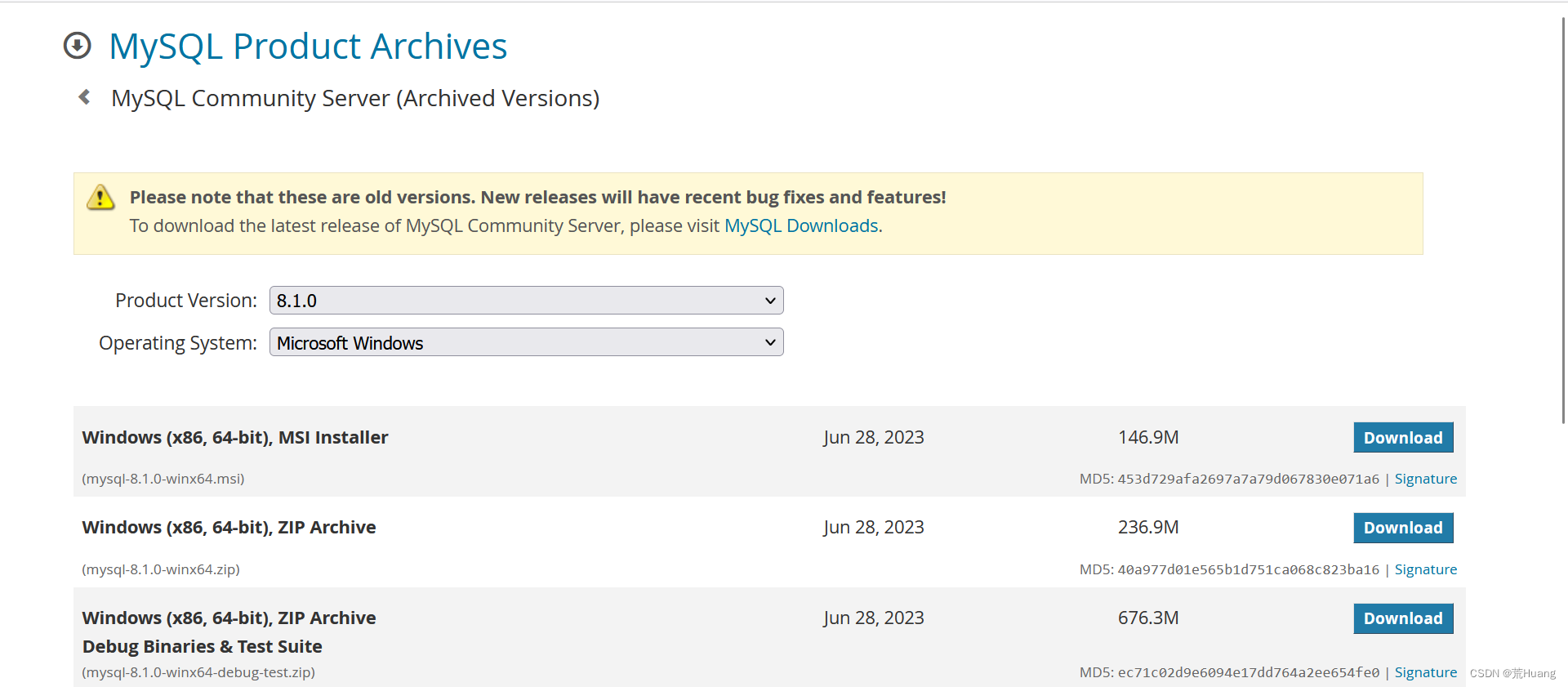Viewport: 1568px width, 687px height.
Task: Click MD5 hash ec71c02d9e6094e17dd764a2ee654fe0
Action: [x=1248, y=672]
